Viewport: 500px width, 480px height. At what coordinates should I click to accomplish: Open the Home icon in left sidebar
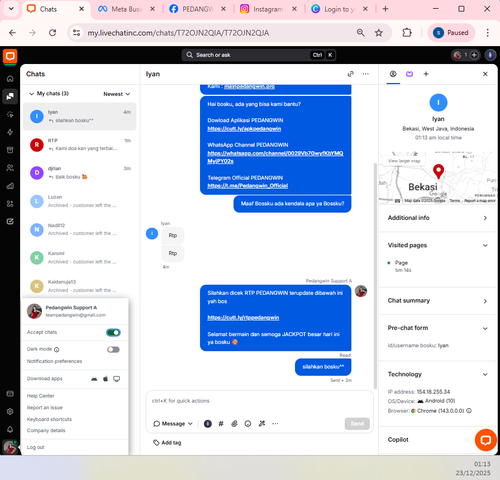click(10, 79)
